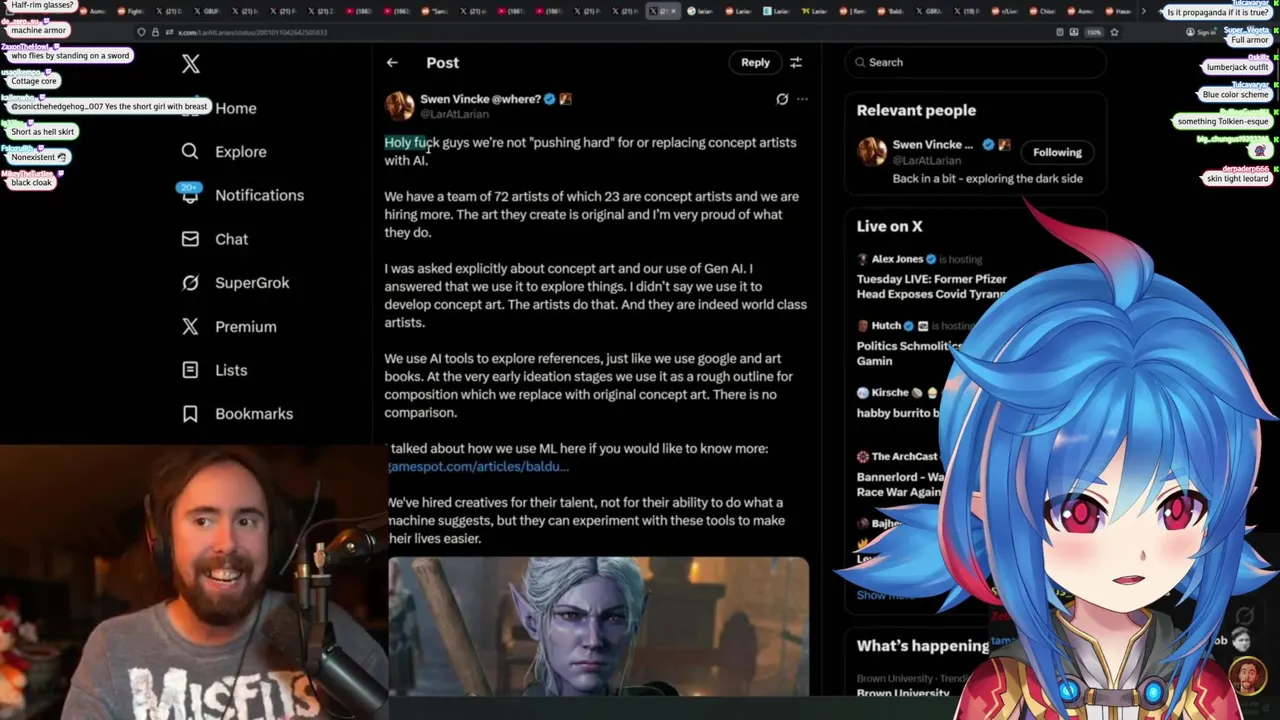Image resolution: width=1280 pixels, height=720 pixels.
Task: Open reply sorting filter icon next to Reply
Action: tap(796, 62)
